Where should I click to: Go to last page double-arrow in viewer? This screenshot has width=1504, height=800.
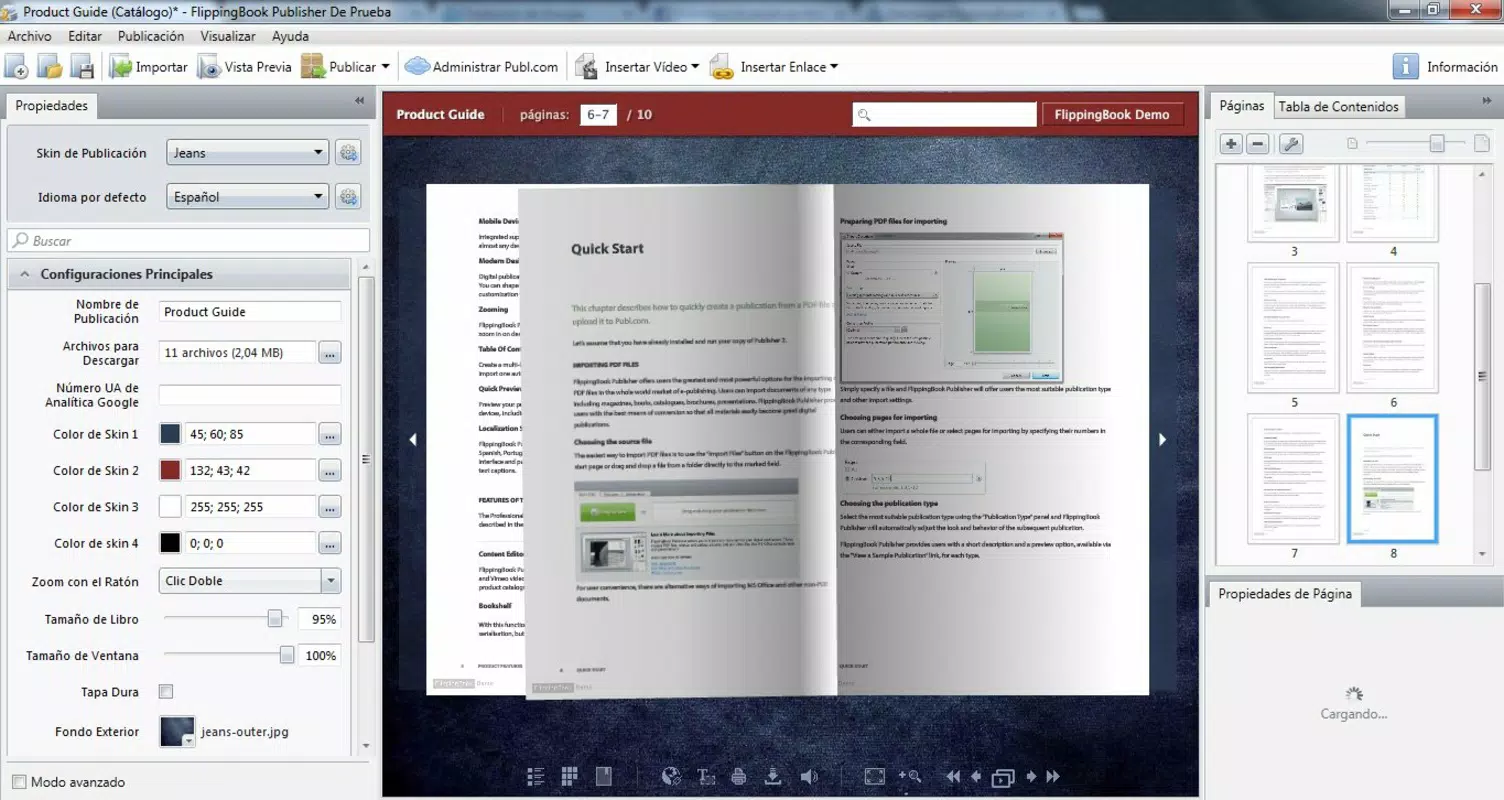pos(1053,776)
